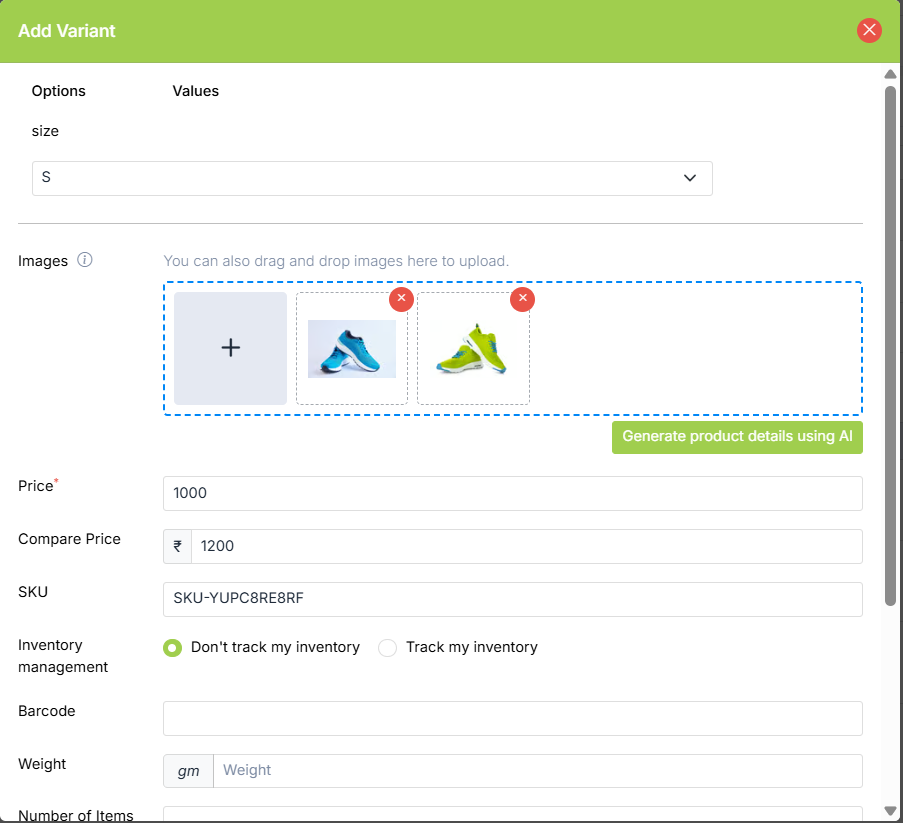The width and height of the screenshot is (903, 823).
Task: Open the green shoe thumbnail
Action: (473, 349)
